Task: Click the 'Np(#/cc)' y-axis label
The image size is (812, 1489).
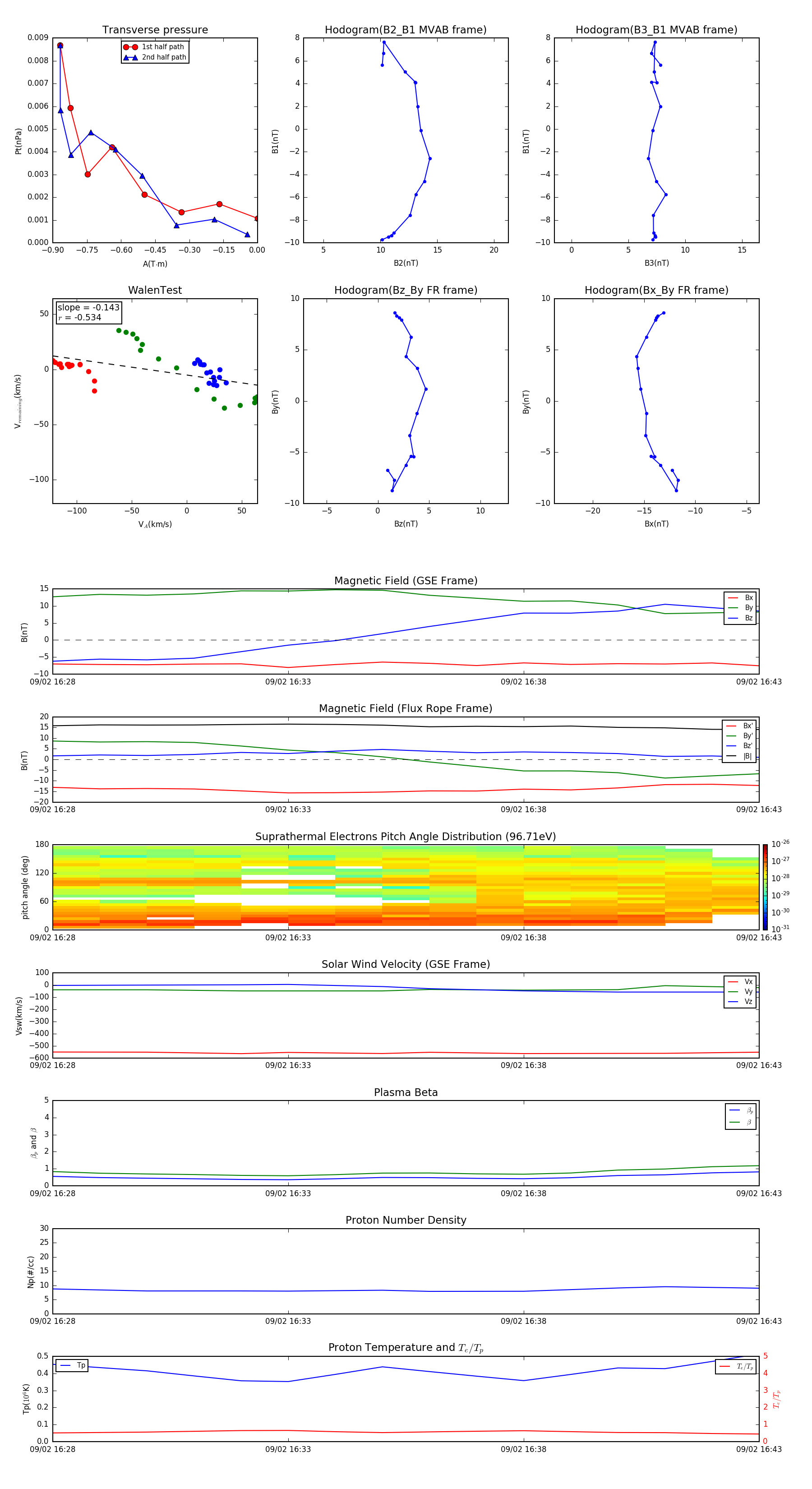Action: point(31,1272)
